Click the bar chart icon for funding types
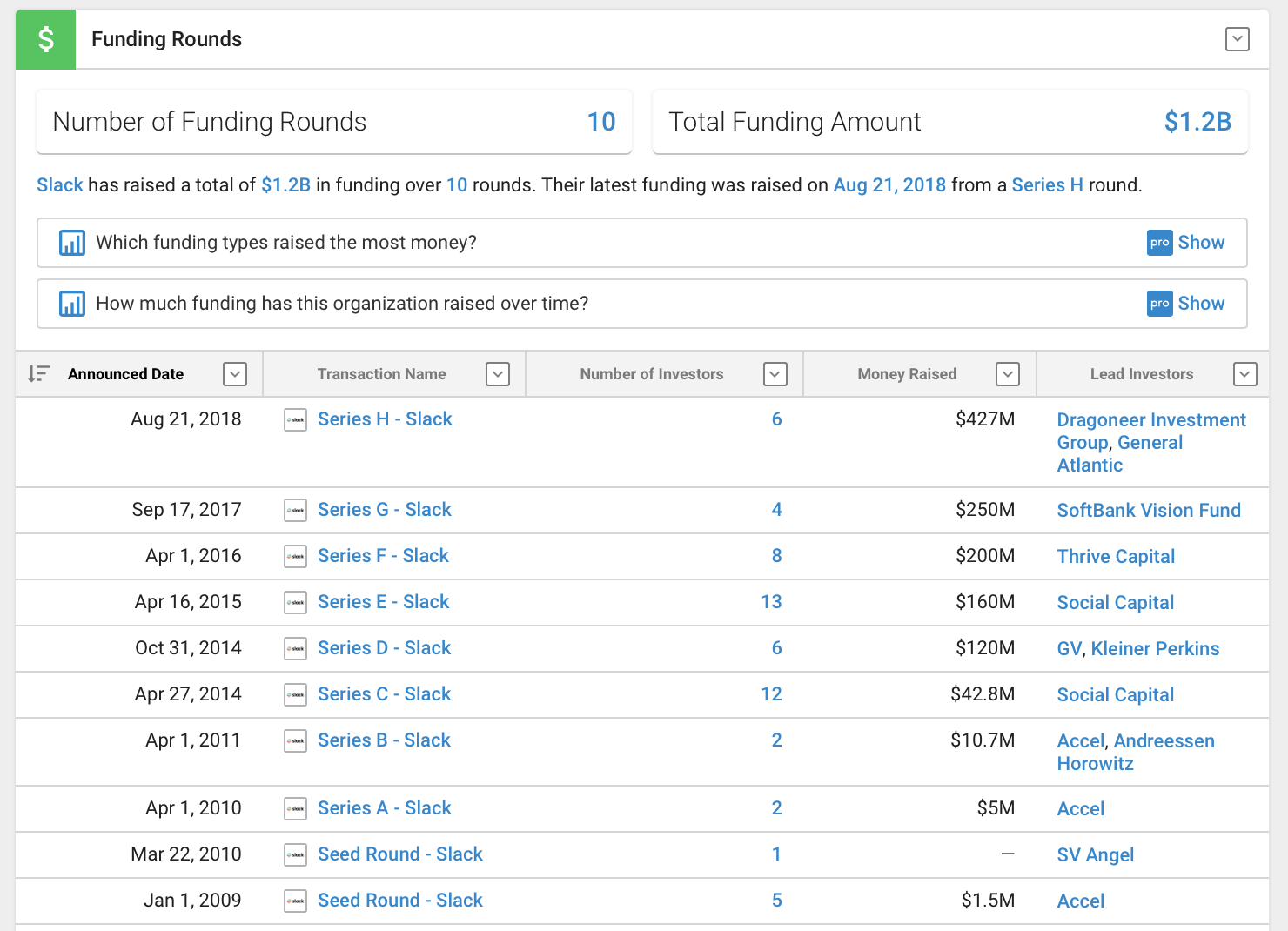 click(71, 243)
